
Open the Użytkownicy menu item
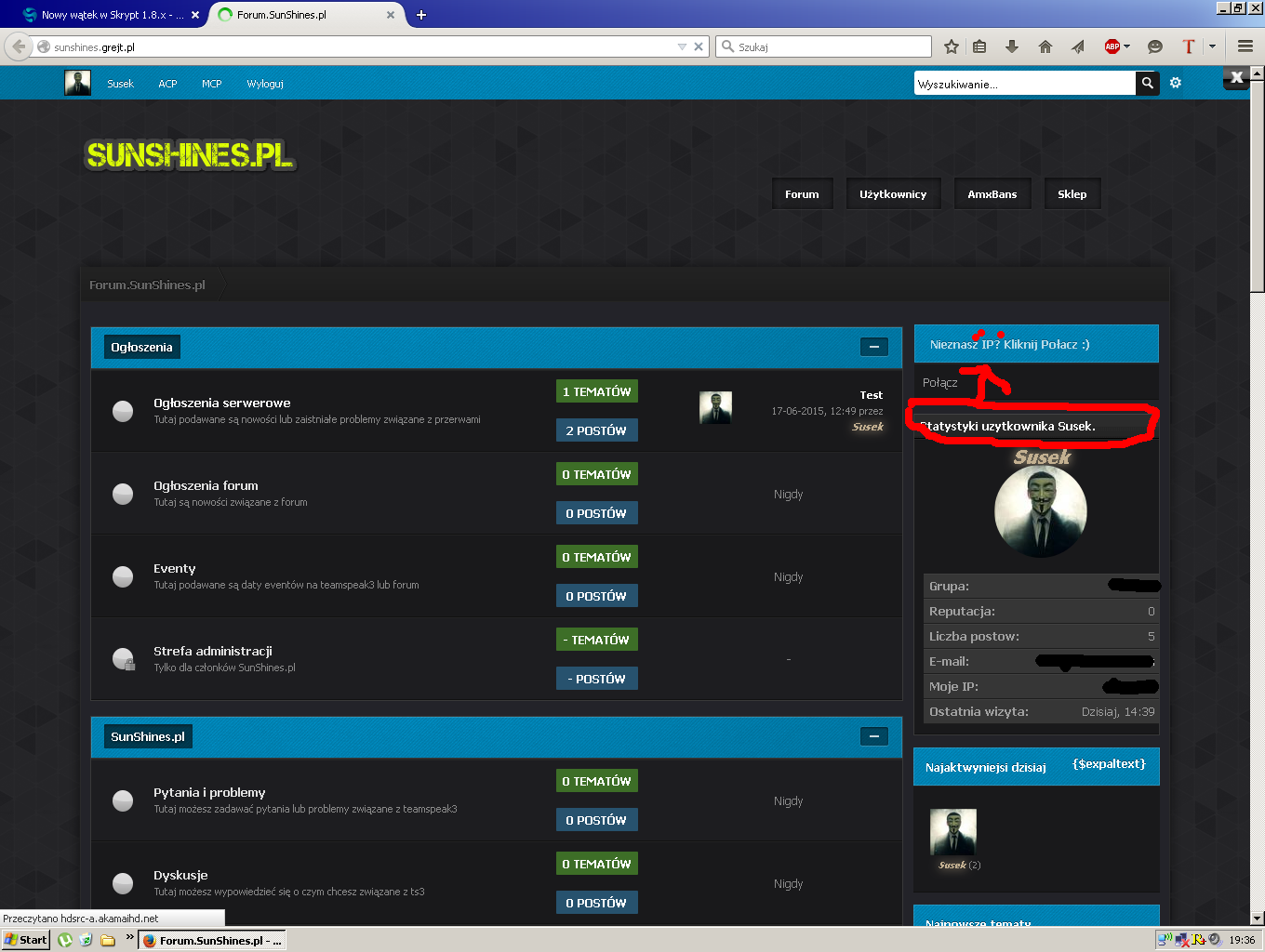pos(893,194)
